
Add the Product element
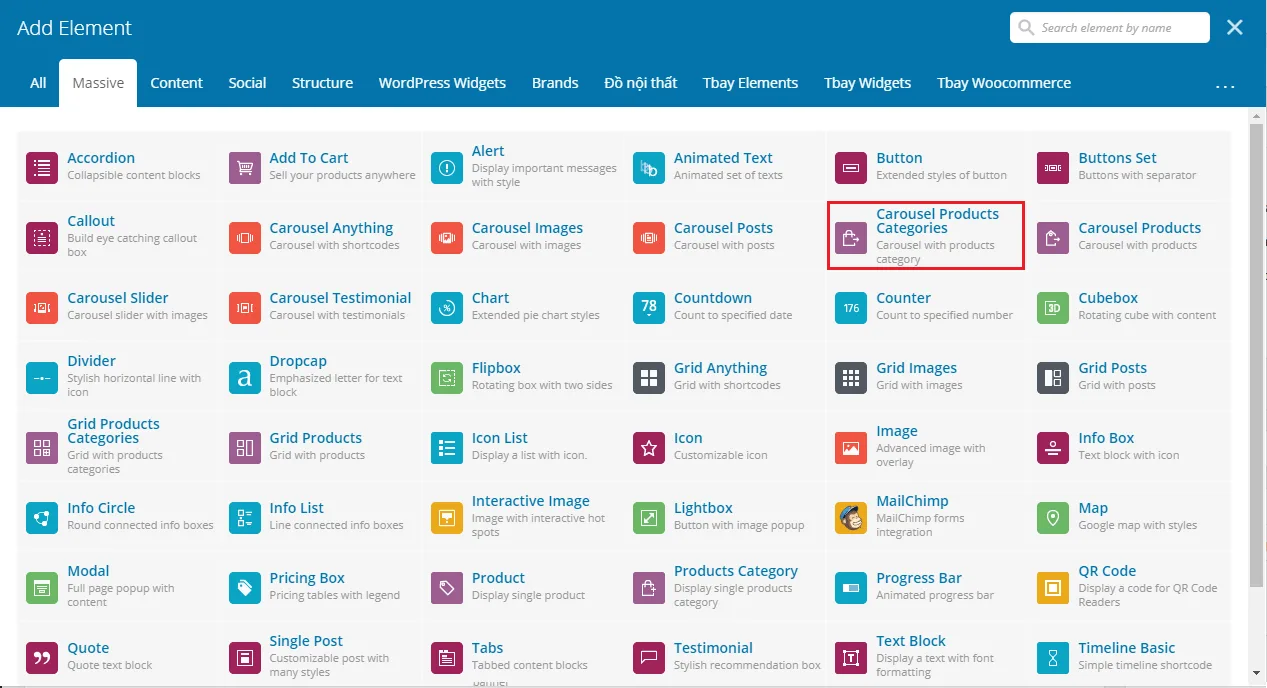pyautogui.click(x=523, y=586)
